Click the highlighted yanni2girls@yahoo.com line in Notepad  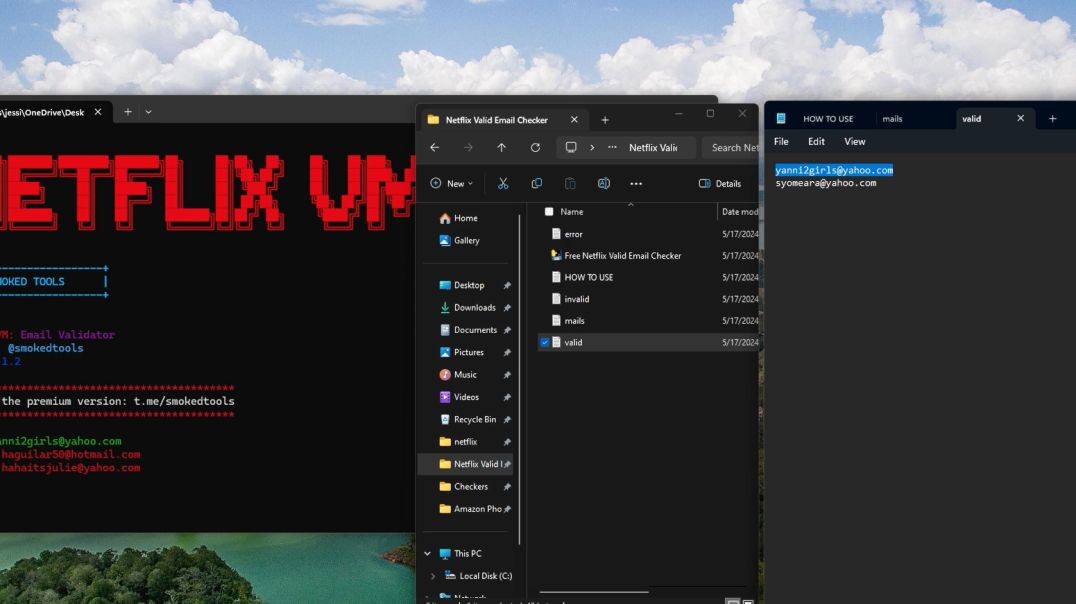(x=834, y=170)
